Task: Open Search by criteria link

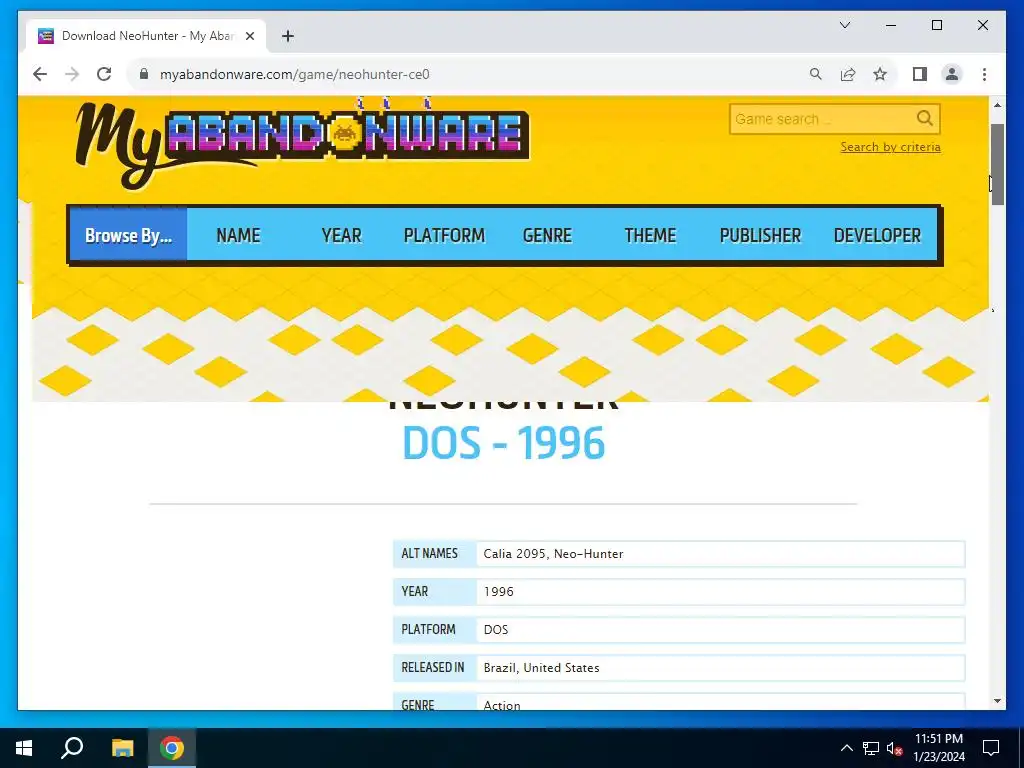Action: (x=890, y=147)
